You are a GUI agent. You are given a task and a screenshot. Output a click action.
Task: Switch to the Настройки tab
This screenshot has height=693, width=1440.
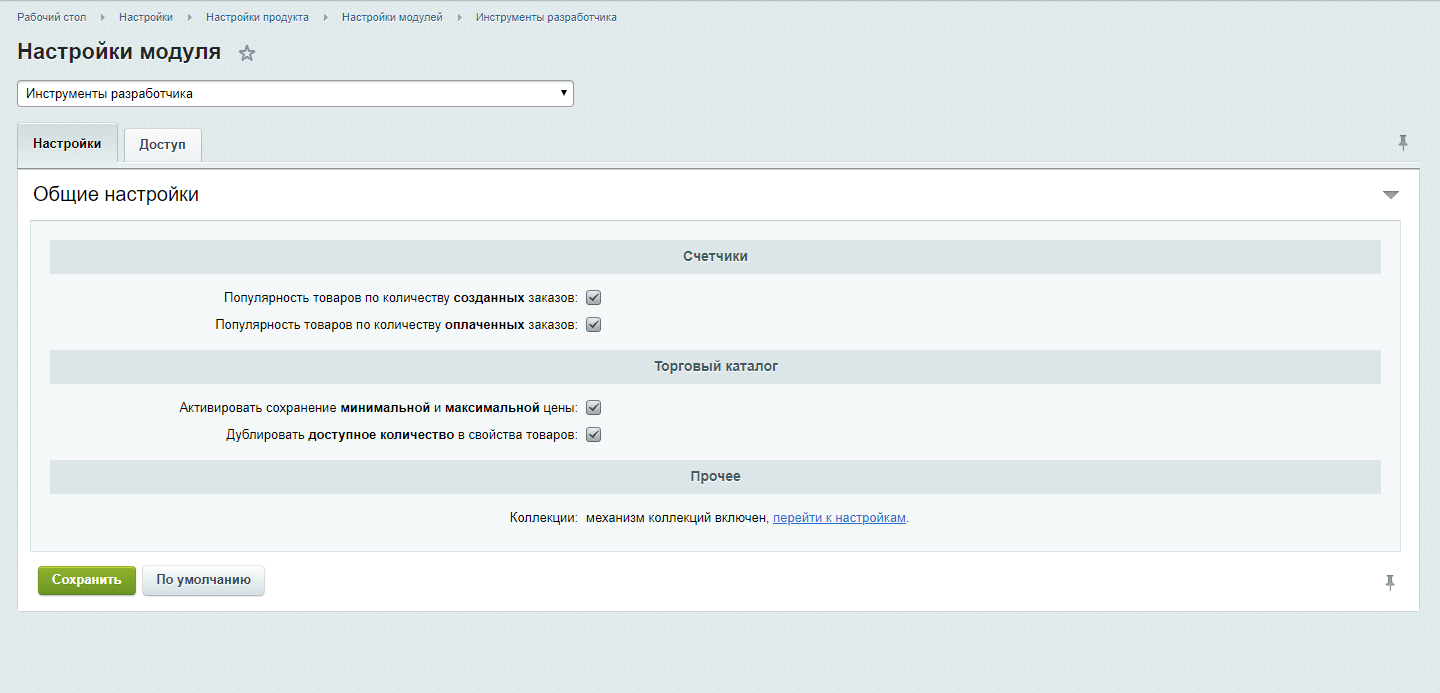[x=67, y=144]
